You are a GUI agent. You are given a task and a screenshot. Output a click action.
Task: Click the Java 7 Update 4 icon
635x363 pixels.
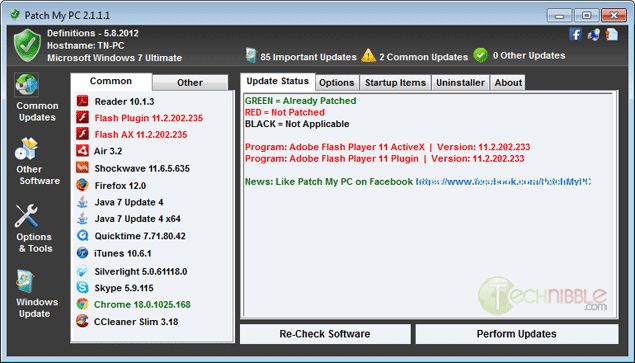(x=82, y=202)
